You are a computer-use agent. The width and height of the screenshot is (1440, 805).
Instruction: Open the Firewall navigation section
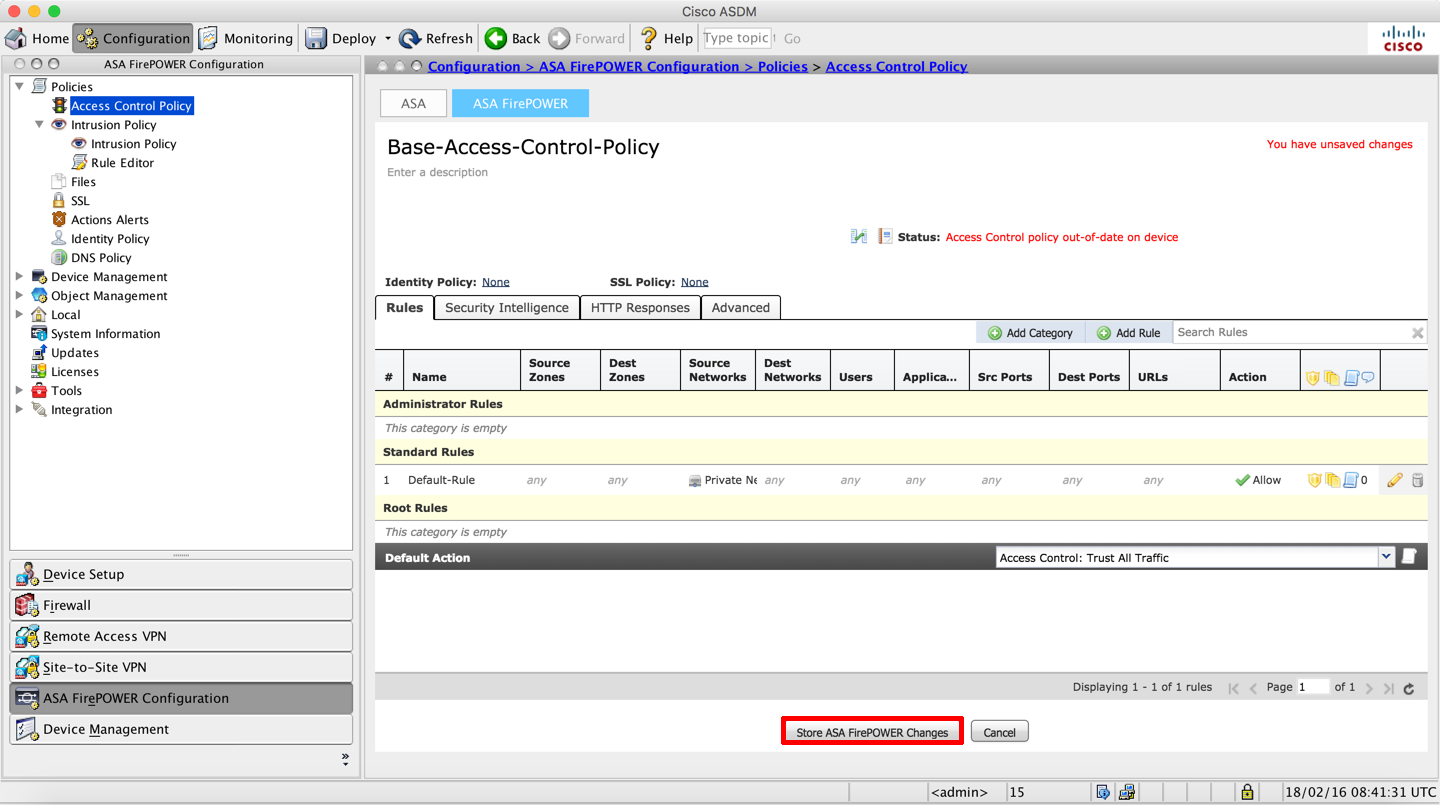(x=181, y=605)
